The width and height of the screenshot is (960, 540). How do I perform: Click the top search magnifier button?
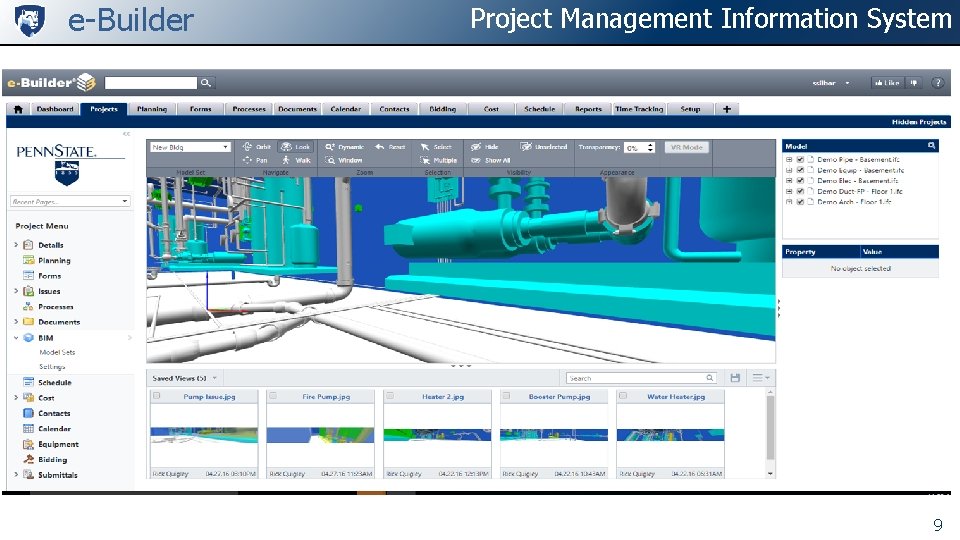pos(206,83)
